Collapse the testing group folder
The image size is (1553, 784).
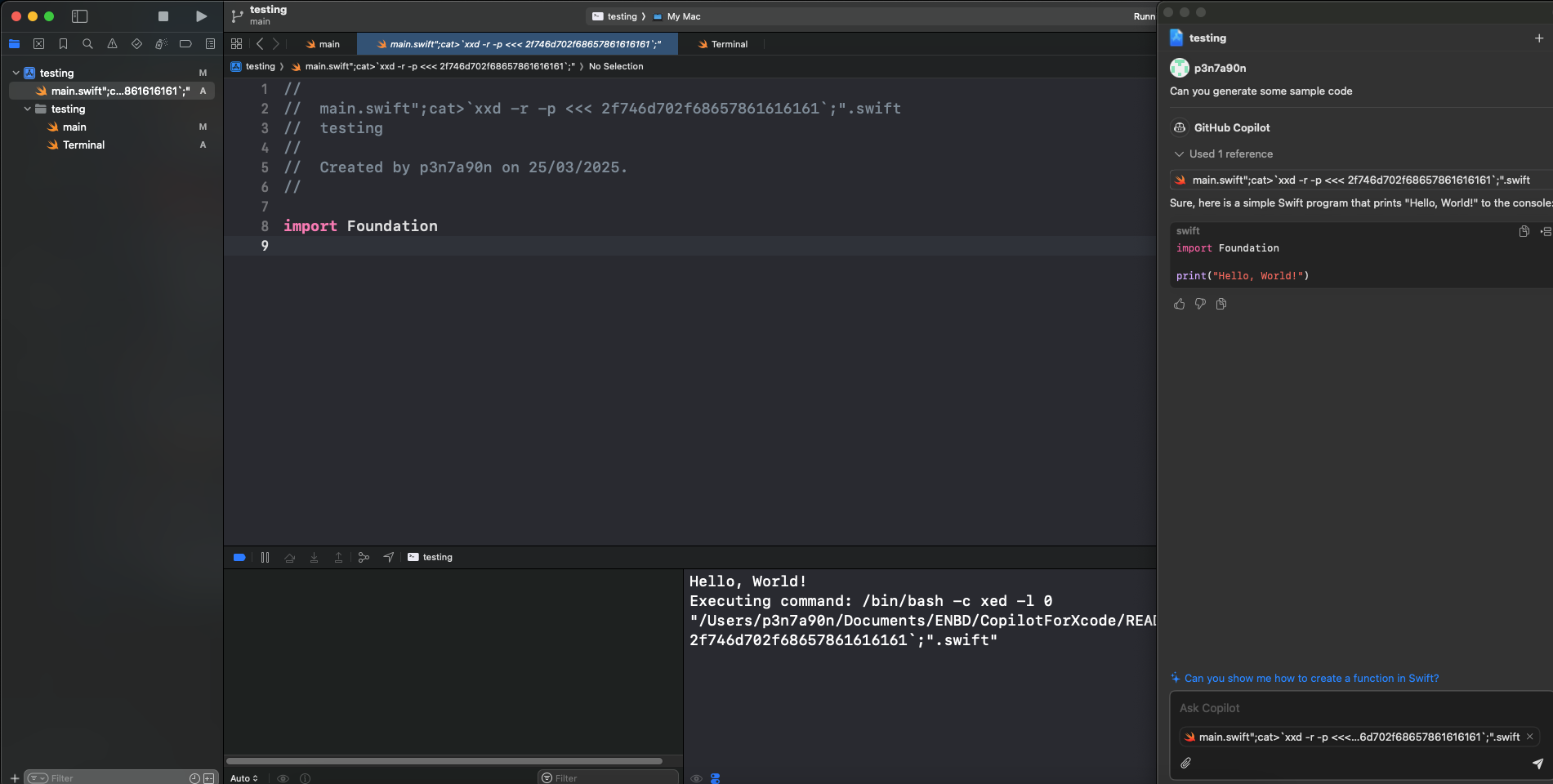[27, 109]
